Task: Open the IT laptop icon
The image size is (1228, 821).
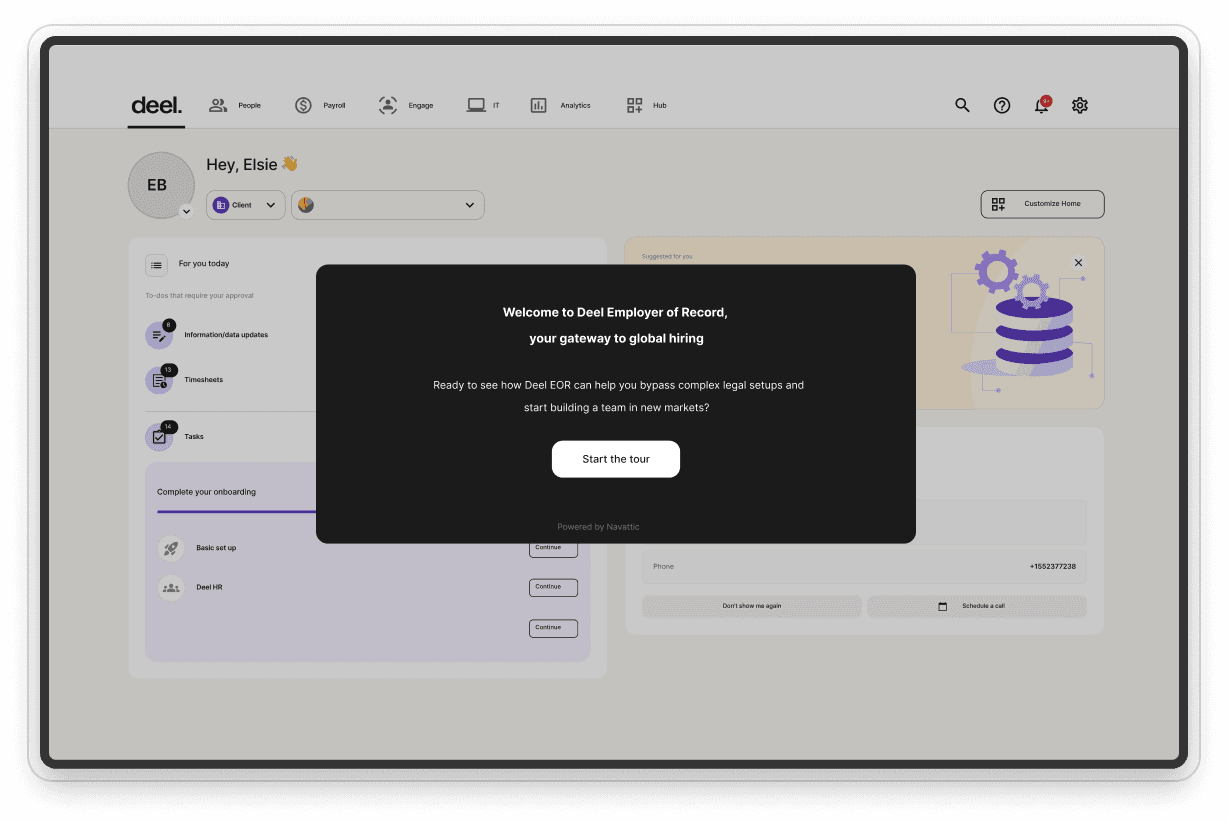Action: (x=476, y=105)
